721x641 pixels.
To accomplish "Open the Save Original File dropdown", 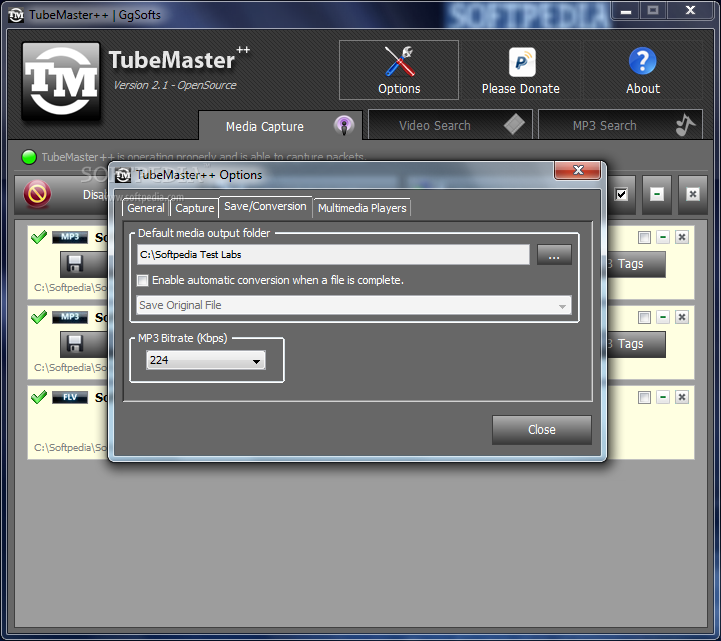I will click(354, 305).
